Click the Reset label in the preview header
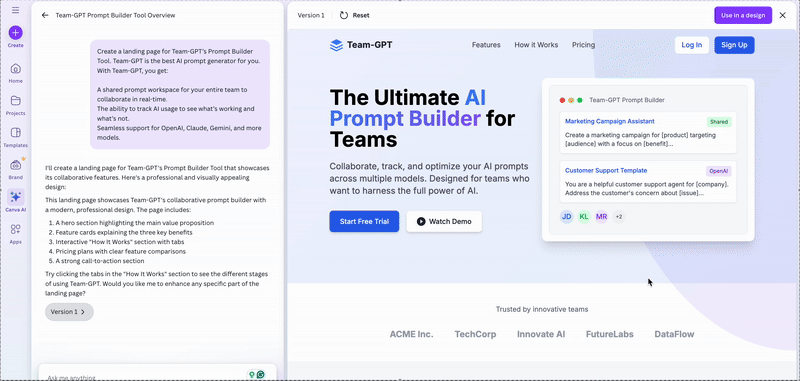Screen dimensions: 800x381 click(361, 15)
